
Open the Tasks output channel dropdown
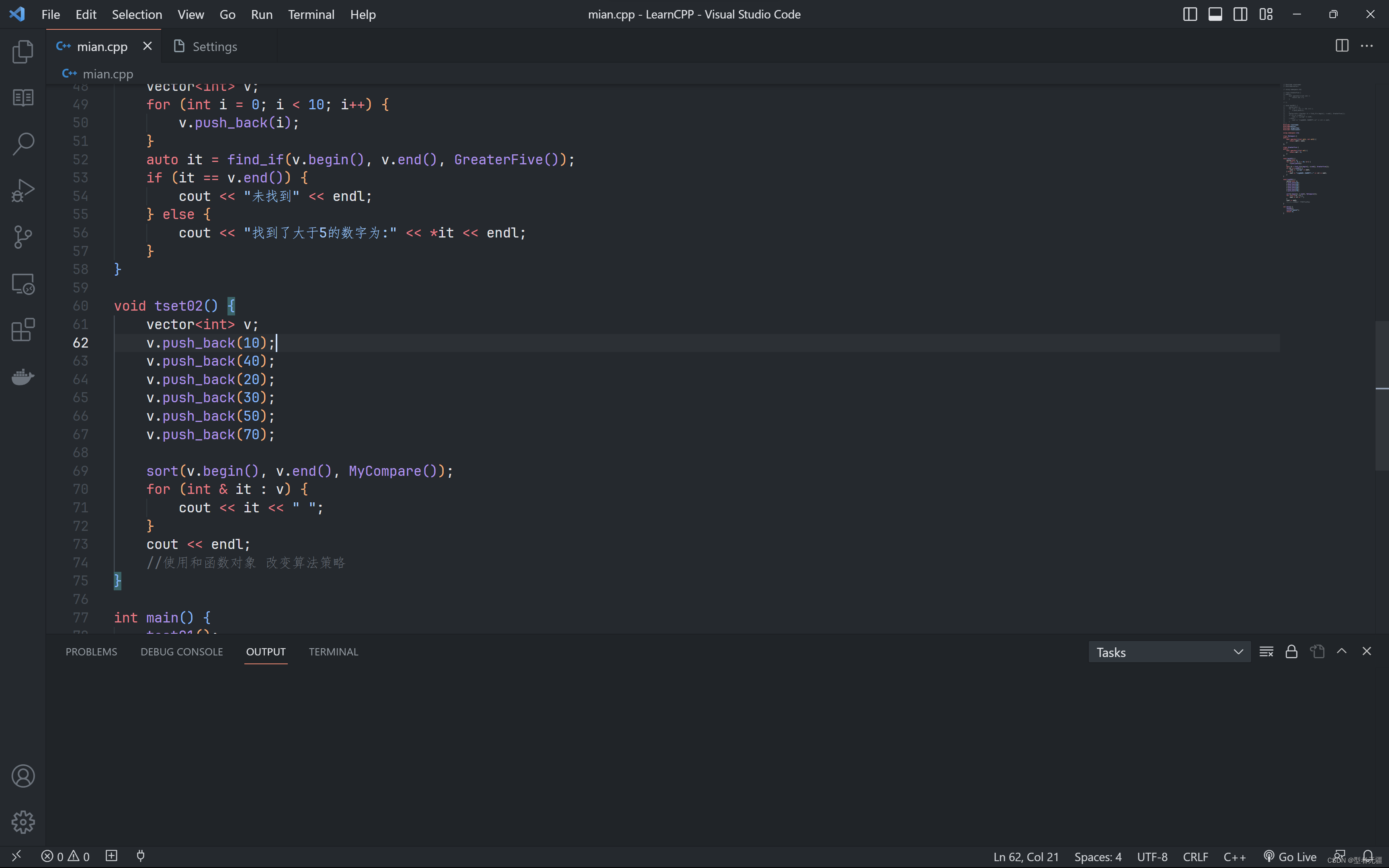(1169, 652)
